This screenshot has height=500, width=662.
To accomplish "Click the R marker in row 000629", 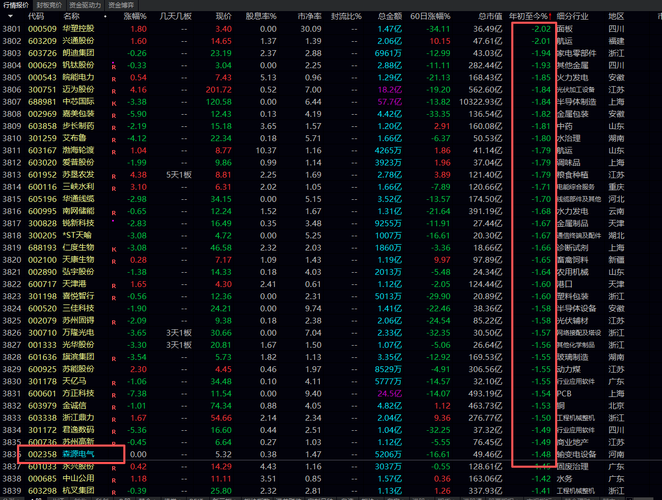I will [x=114, y=67].
